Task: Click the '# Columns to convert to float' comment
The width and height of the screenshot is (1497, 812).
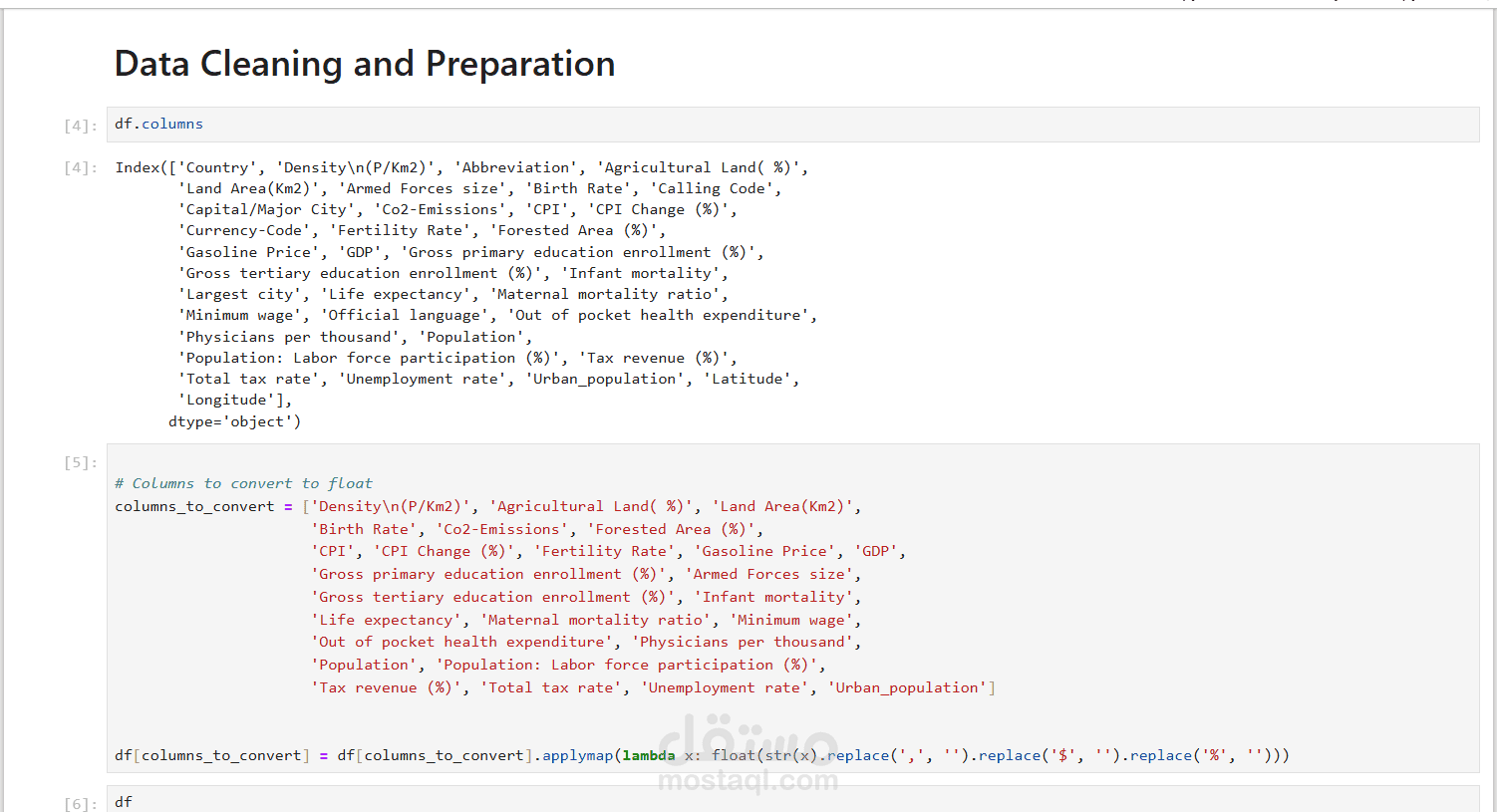Action: 243,483
